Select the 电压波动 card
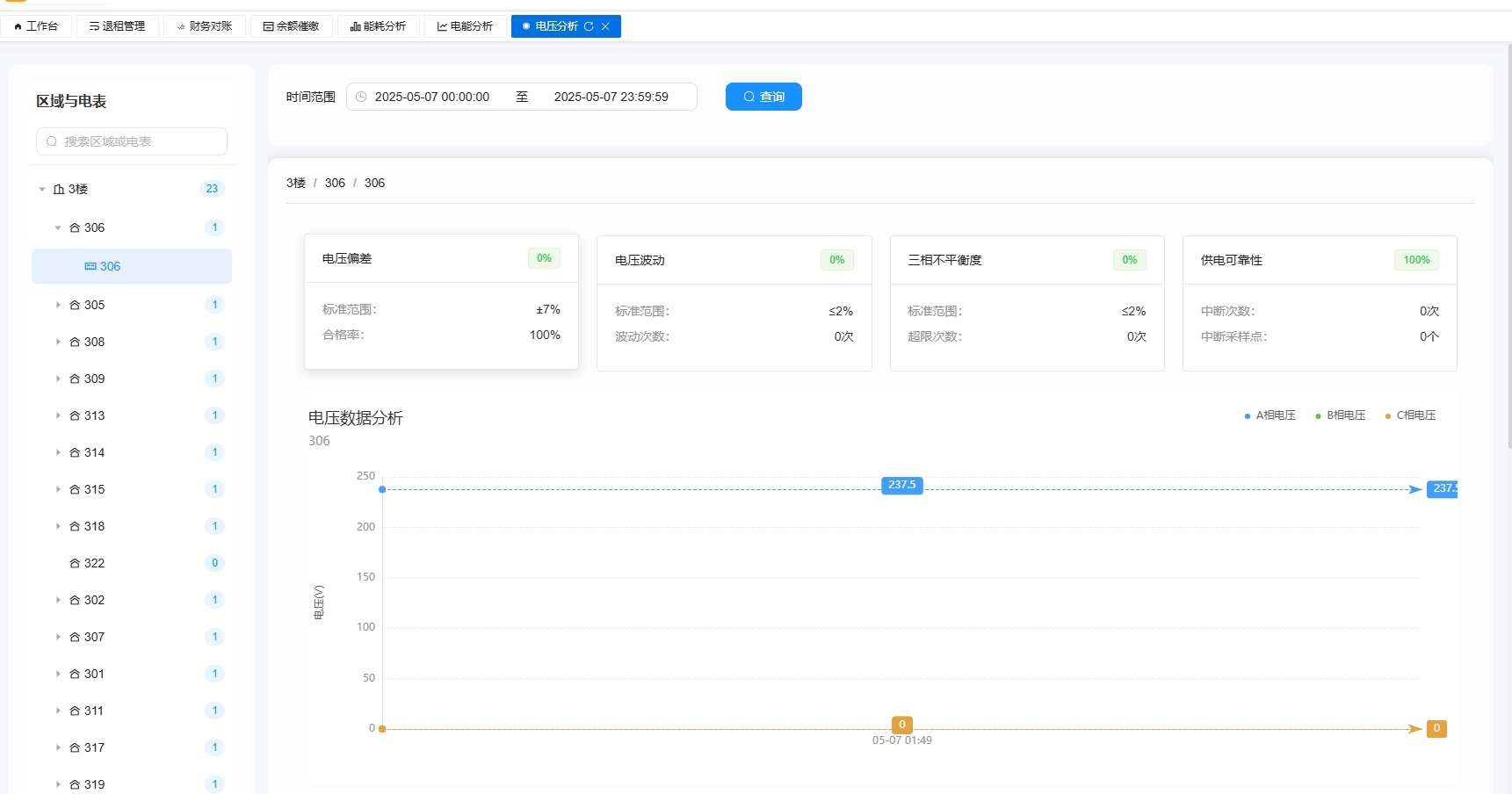The width and height of the screenshot is (1512, 794). [734, 303]
